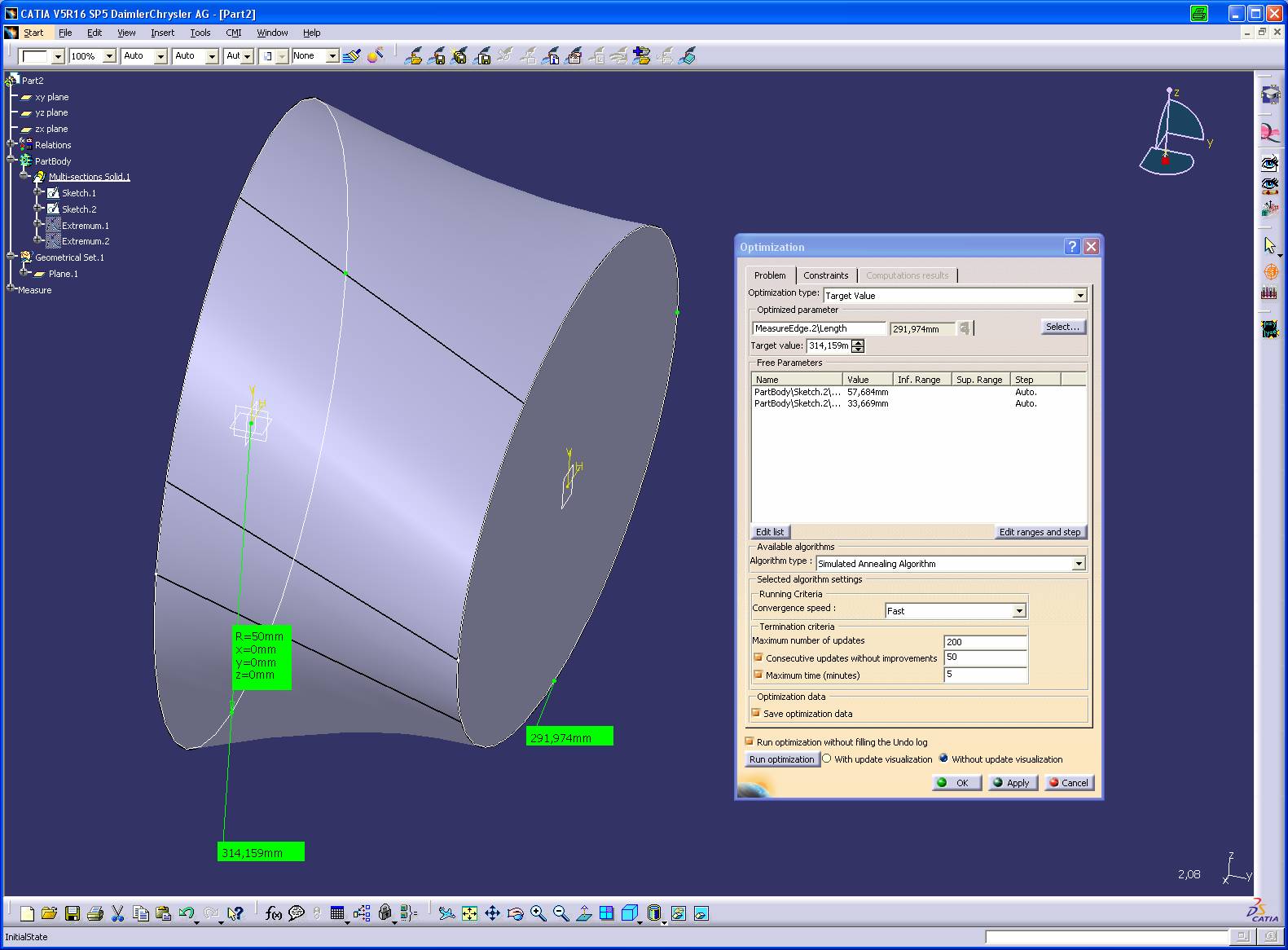This screenshot has height=950, width=1288.
Task: Toggle the 'Maximum time (minutes)' checkbox
Action: click(758, 675)
